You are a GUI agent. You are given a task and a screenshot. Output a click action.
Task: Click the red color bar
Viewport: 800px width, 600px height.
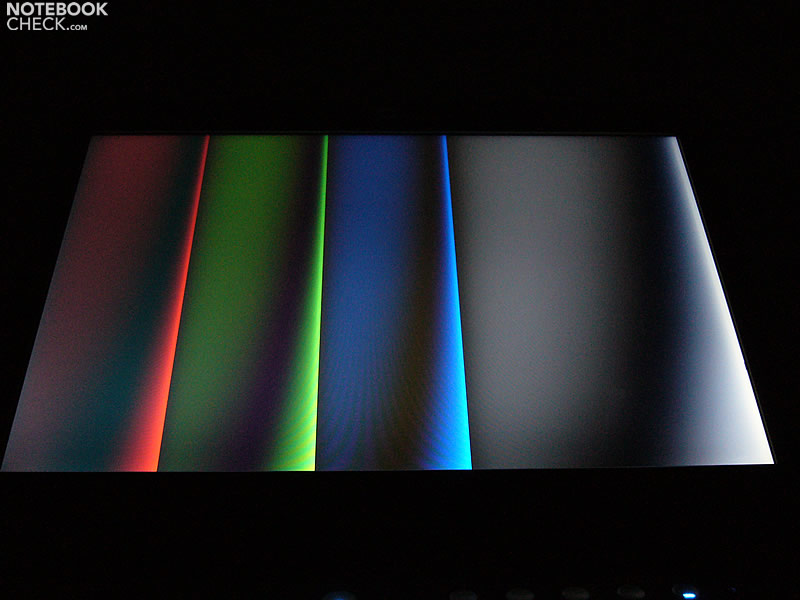click(x=106, y=303)
